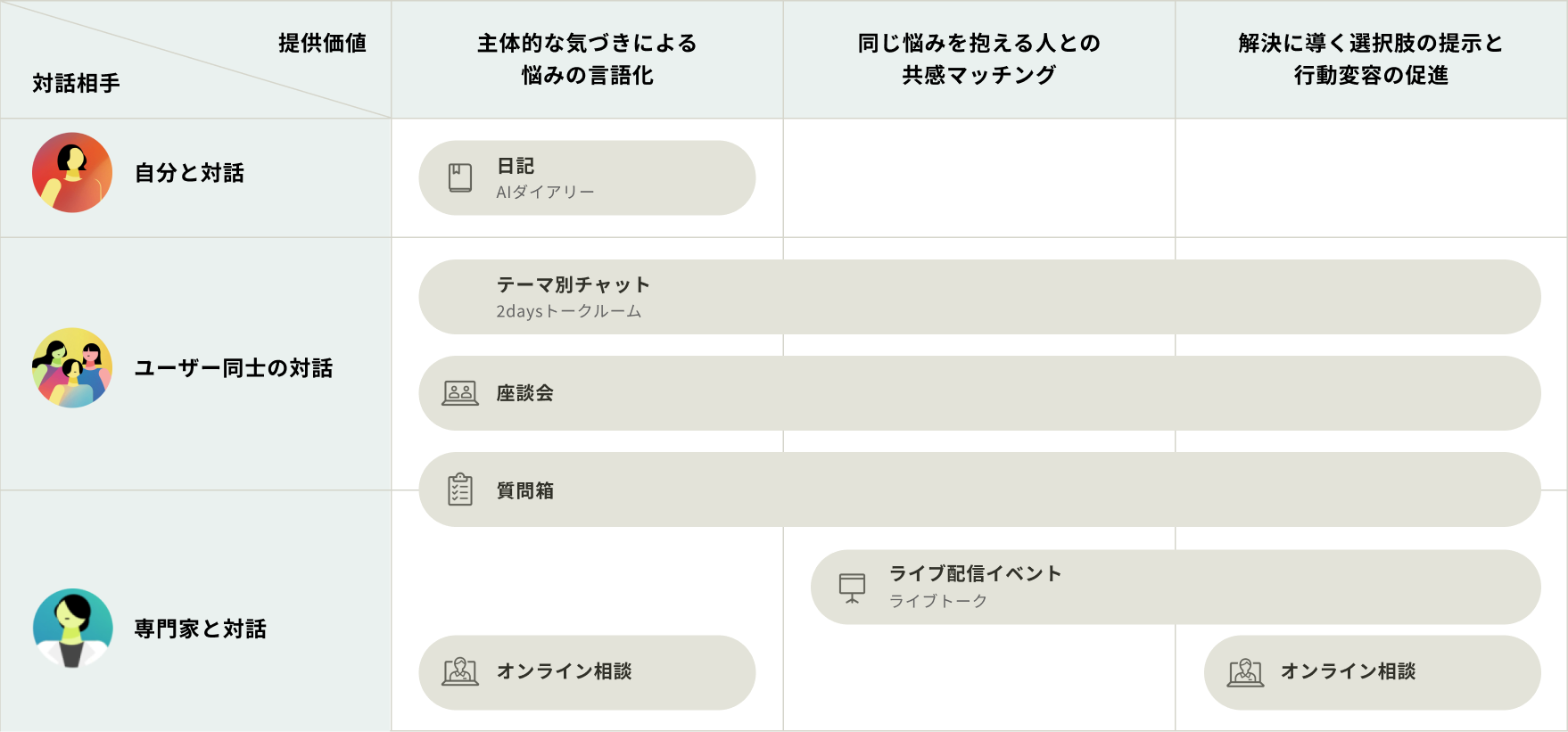Image resolution: width=1568 pixels, height=732 pixels.
Task: Click the 2daysトークルーム subtitle
Action: pyautogui.click(x=569, y=311)
